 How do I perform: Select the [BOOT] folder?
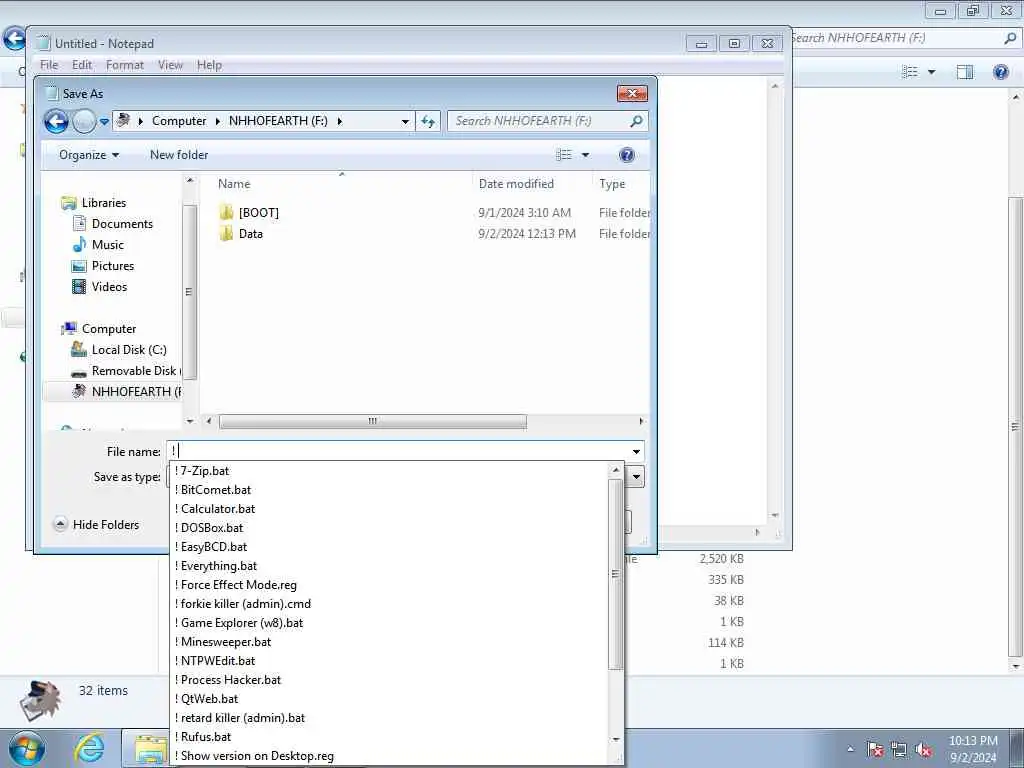click(x=258, y=213)
